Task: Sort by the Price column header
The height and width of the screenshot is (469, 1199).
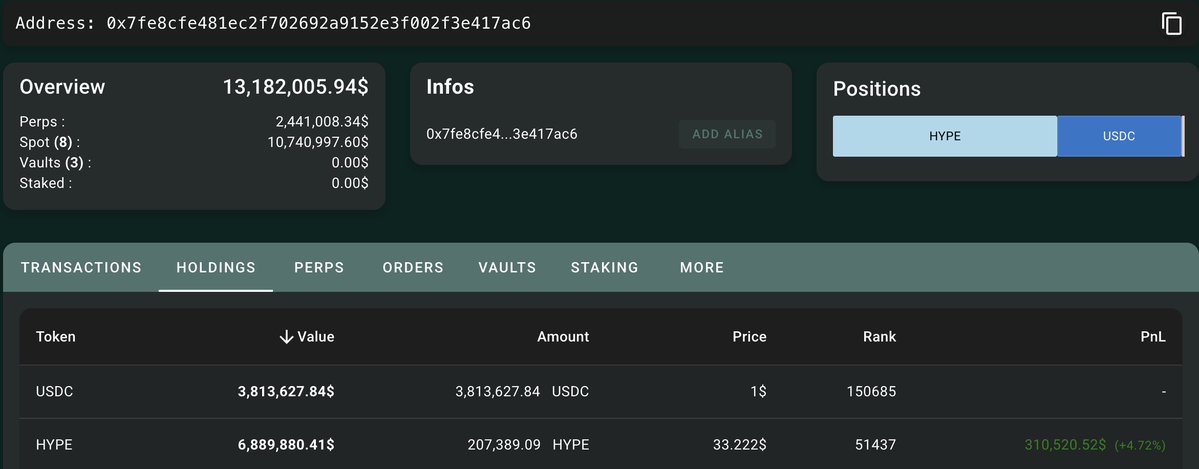Action: [x=749, y=337]
